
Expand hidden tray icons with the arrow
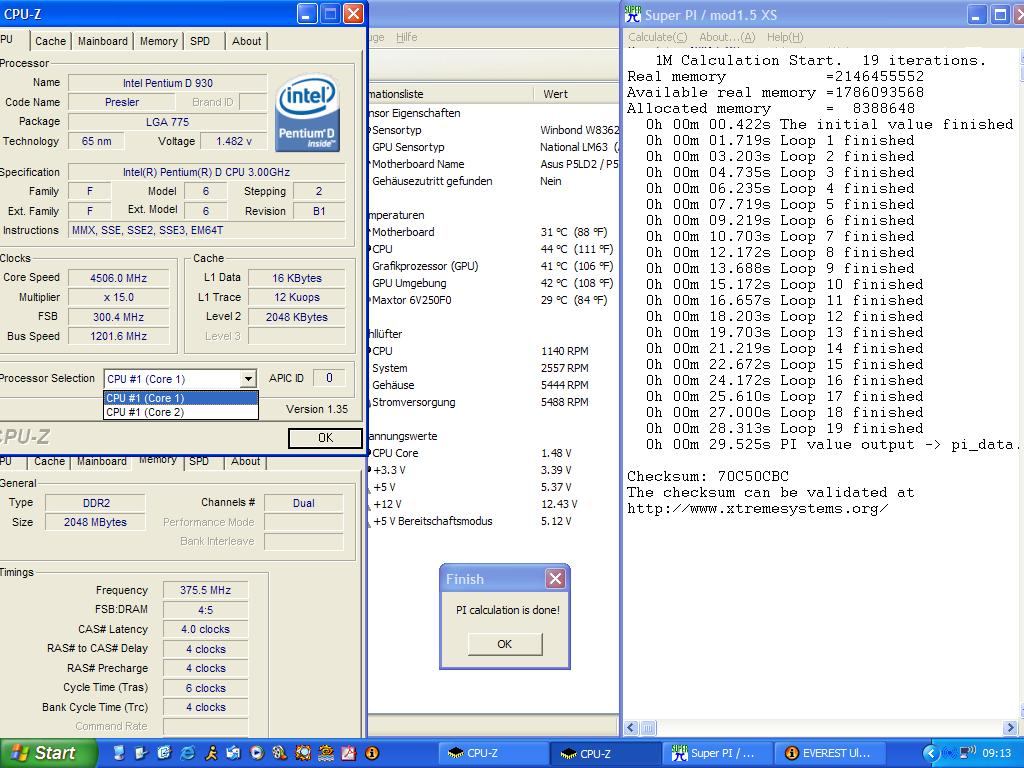[931, 753]
